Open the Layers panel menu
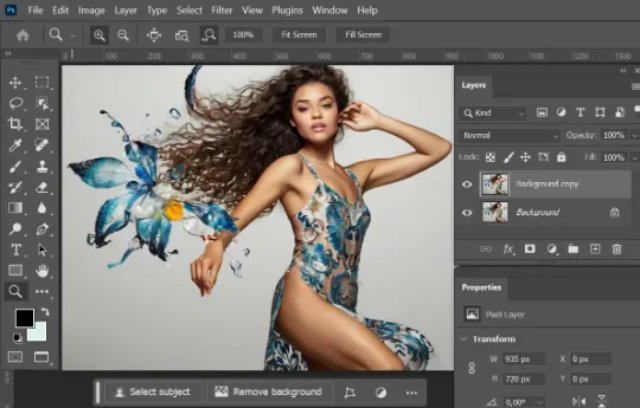This screenshot has height=408, width=640. tap(635, 86)
